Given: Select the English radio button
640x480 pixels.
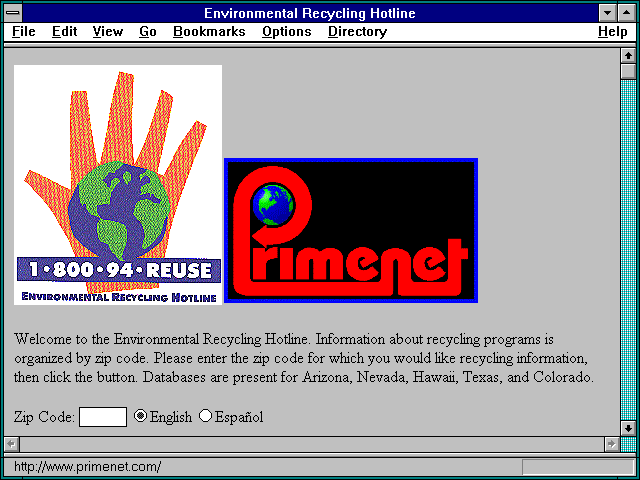Looking at the screenshot, I should 140,416.
